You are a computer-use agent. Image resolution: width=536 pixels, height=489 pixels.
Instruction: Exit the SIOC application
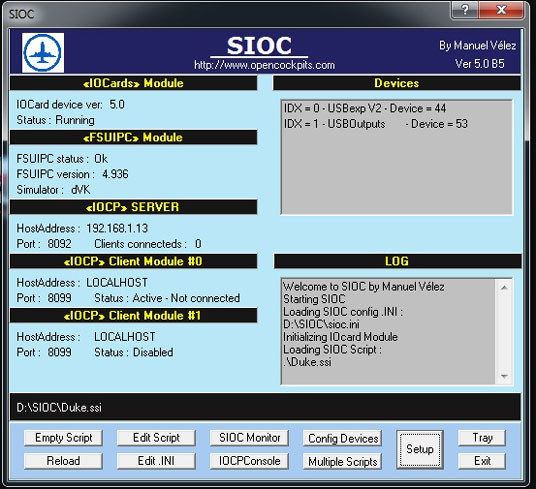[482, 461]
